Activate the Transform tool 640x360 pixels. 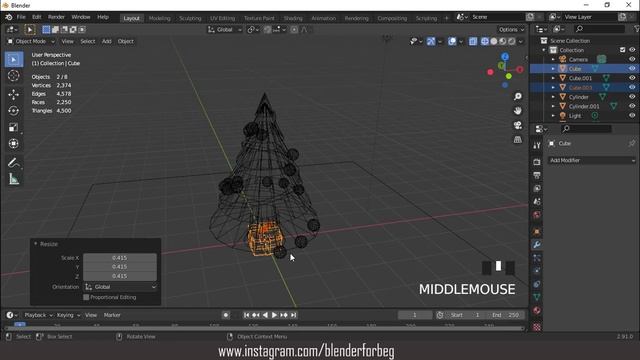(13, 144)
